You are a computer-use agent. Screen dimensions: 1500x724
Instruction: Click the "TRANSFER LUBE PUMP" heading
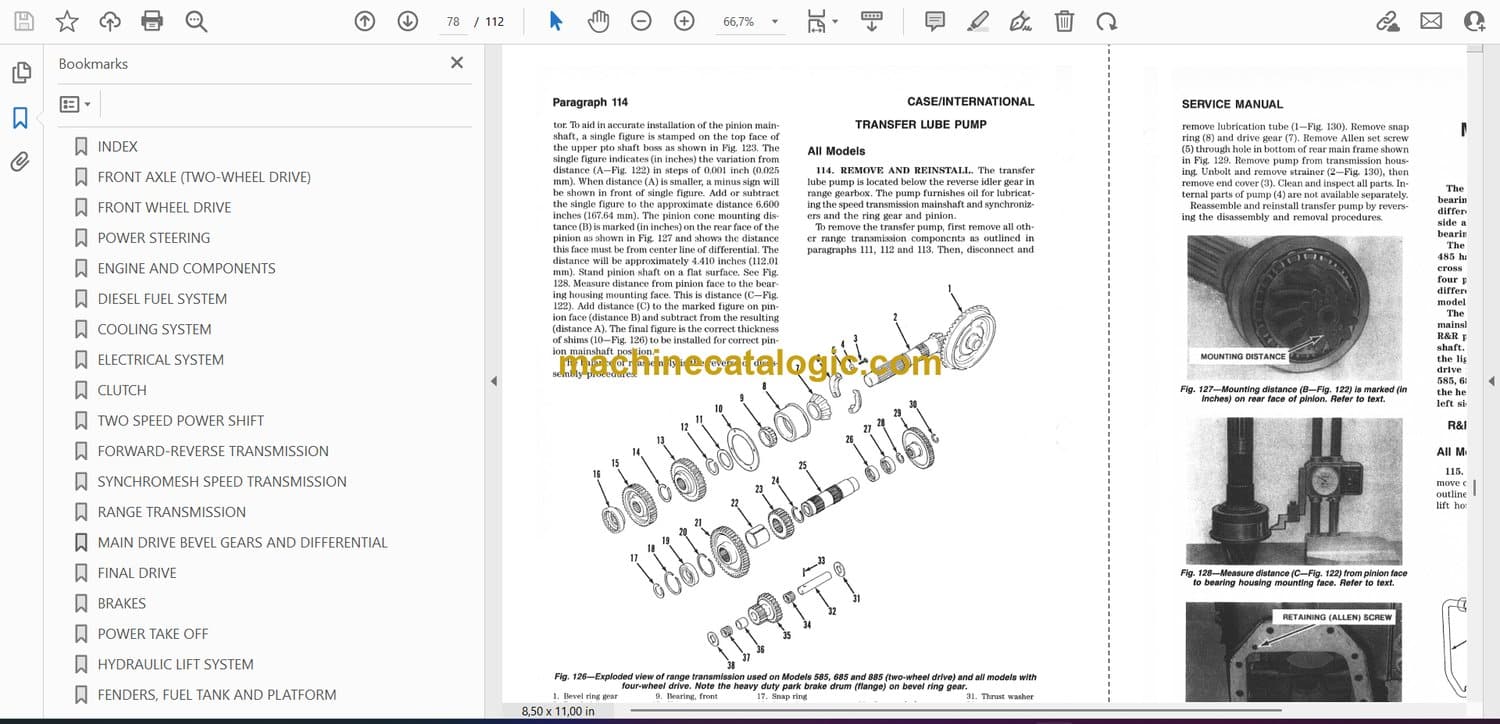[920, 125]
